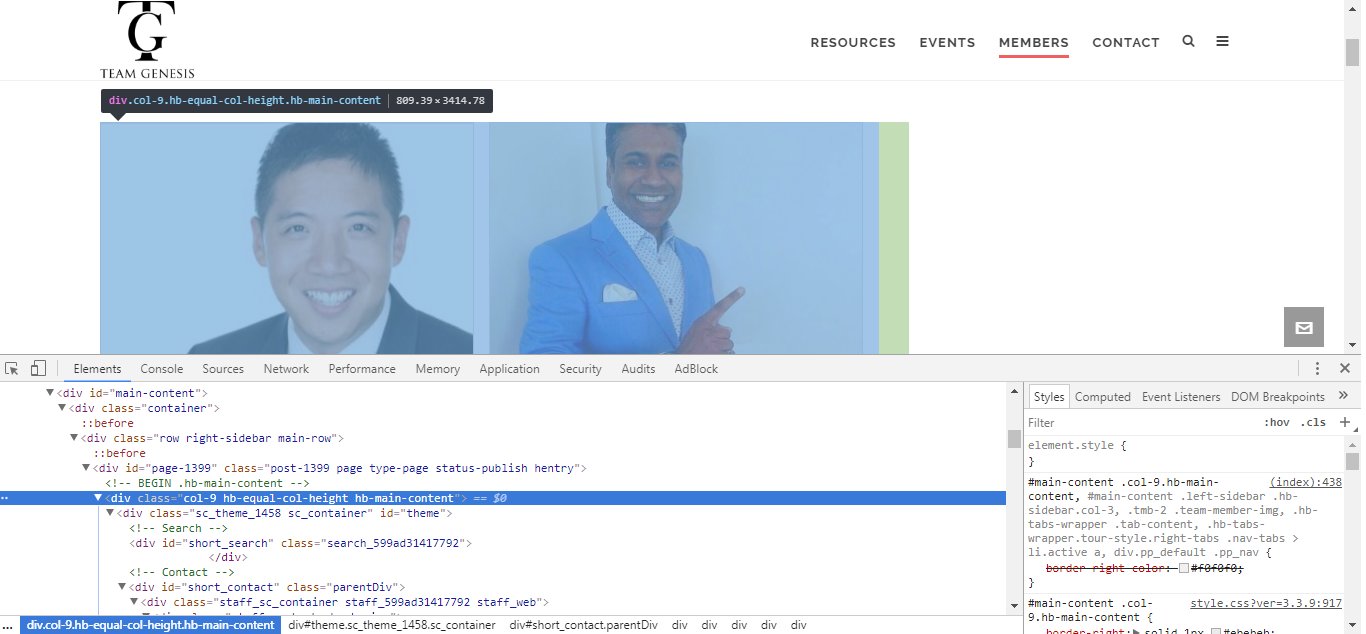
Task: Select the div id short_search DOM row
Action: click(300, 543)
